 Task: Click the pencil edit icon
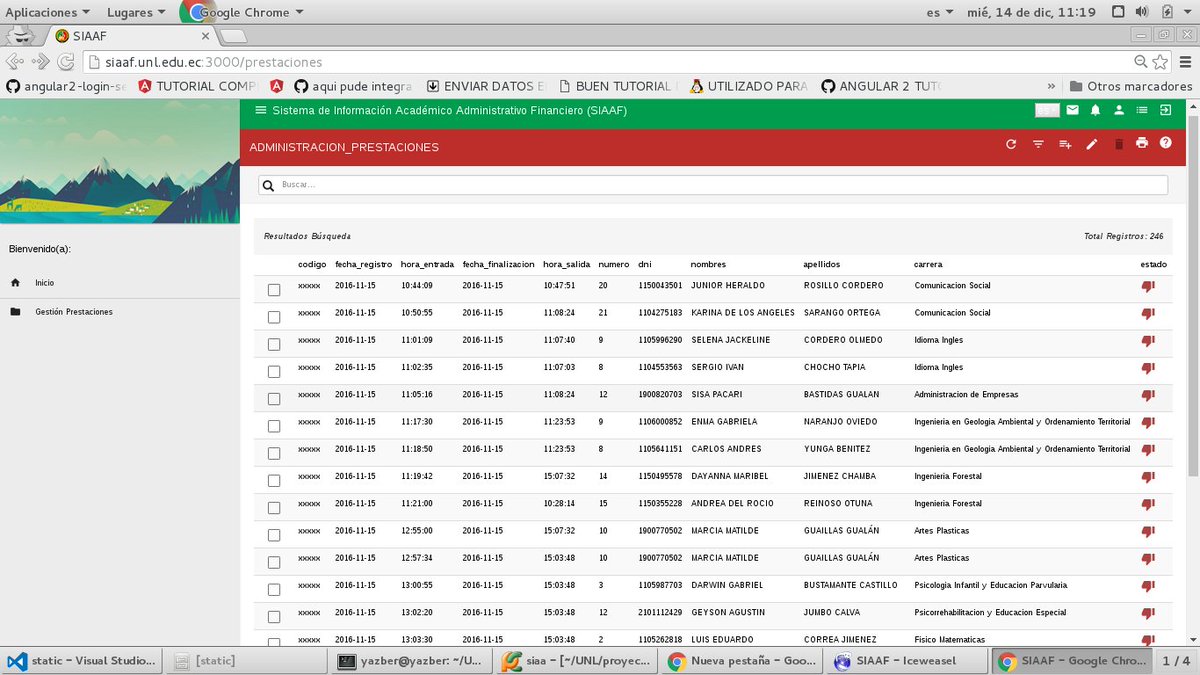pyautogui.click(x=1092, y=144)
